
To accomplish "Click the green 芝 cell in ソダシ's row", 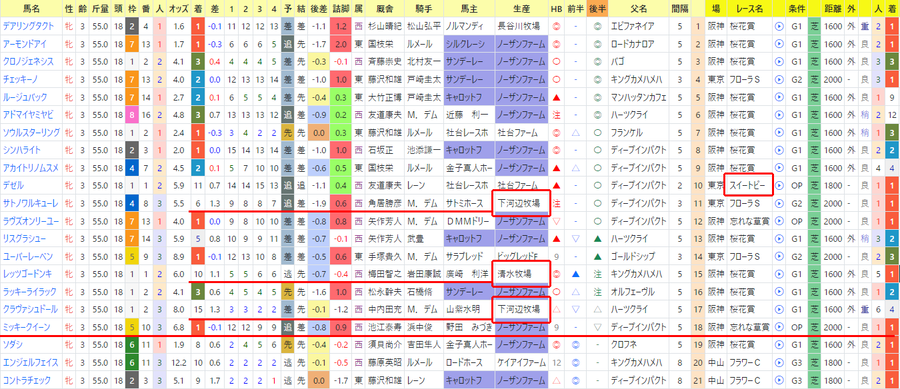I will pos(813,345).
